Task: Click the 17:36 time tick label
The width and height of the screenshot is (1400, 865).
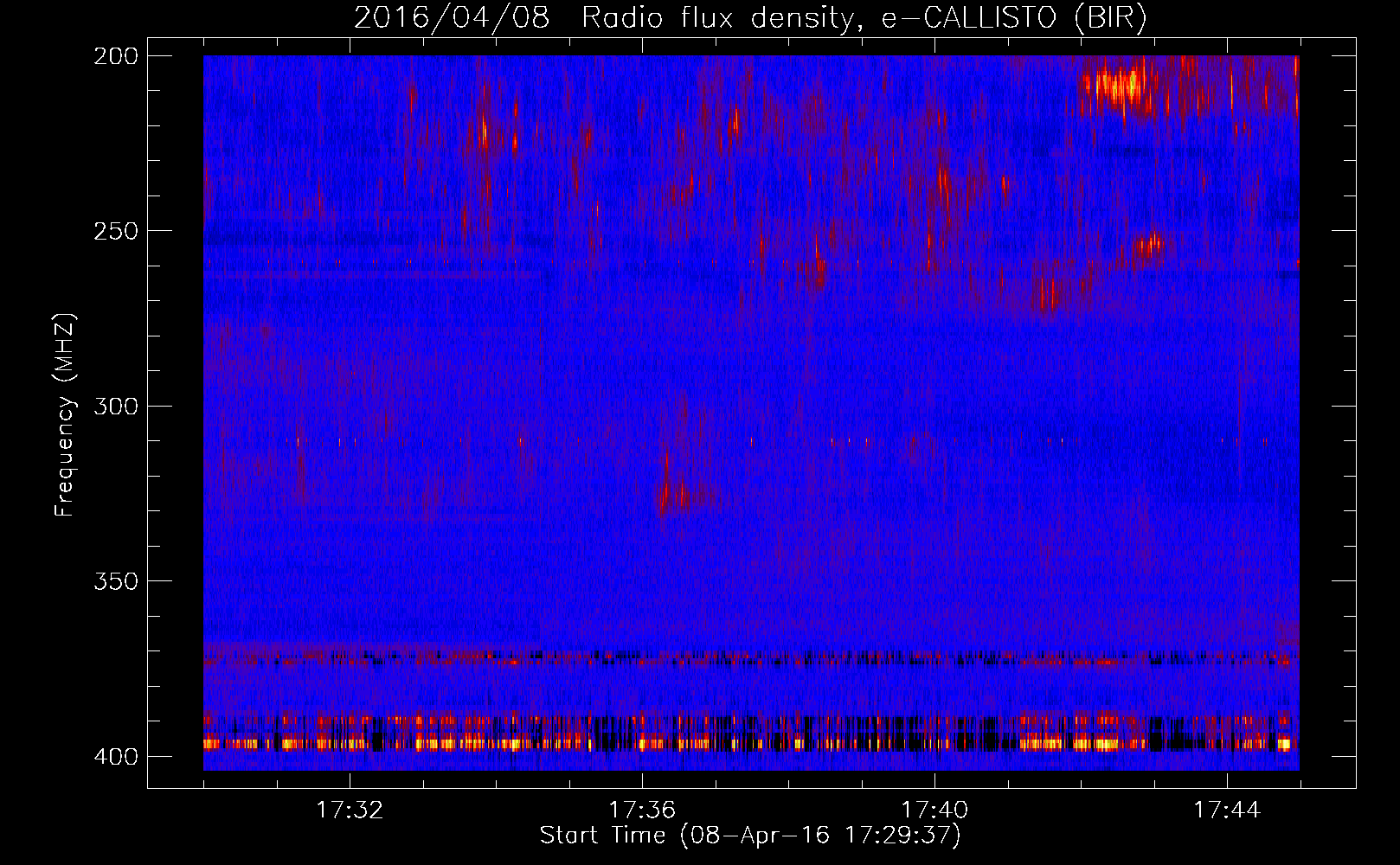Action: (x=642, y=810)
